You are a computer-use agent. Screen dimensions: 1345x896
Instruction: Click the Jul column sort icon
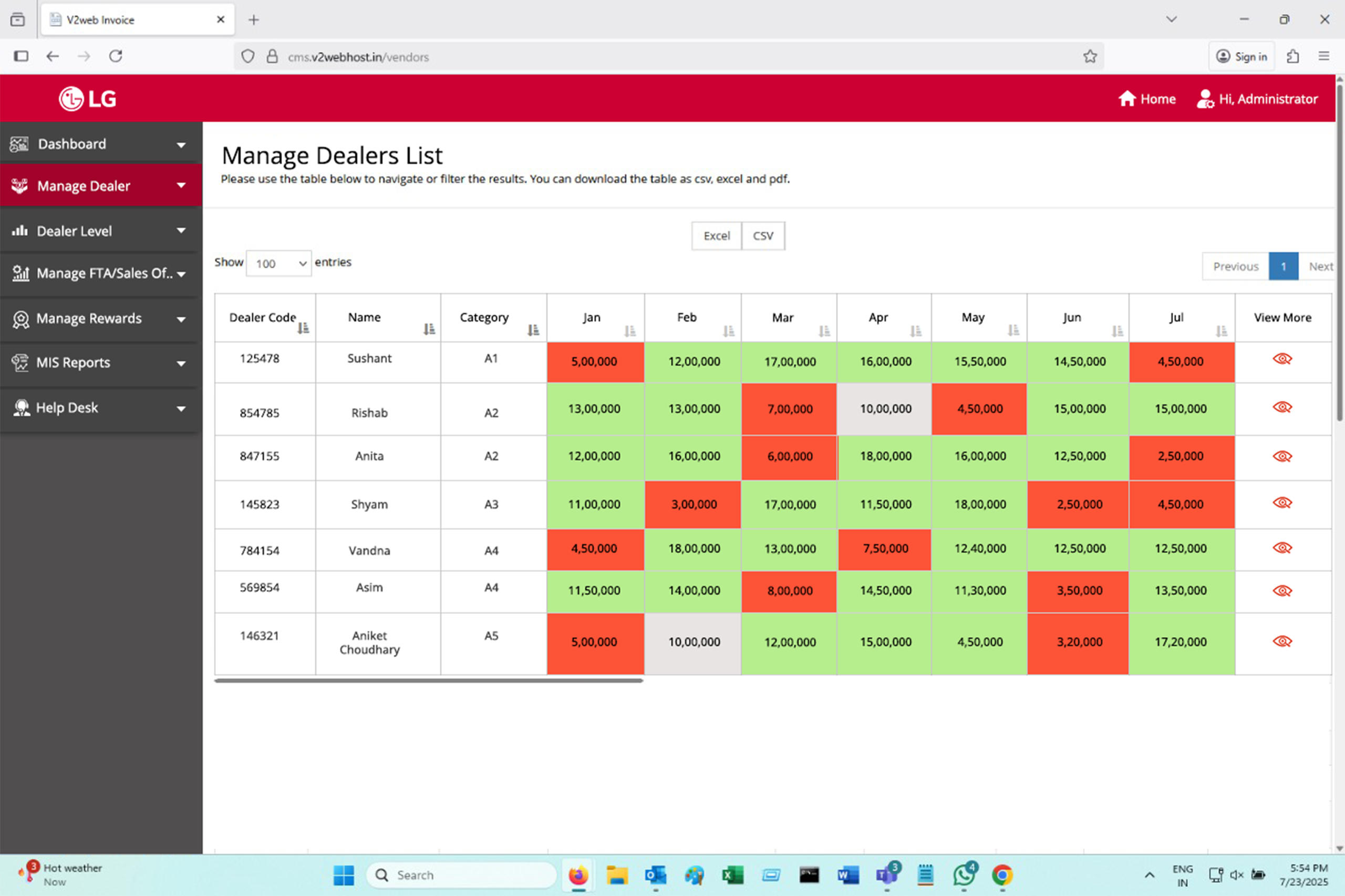tap(1221, 331)
